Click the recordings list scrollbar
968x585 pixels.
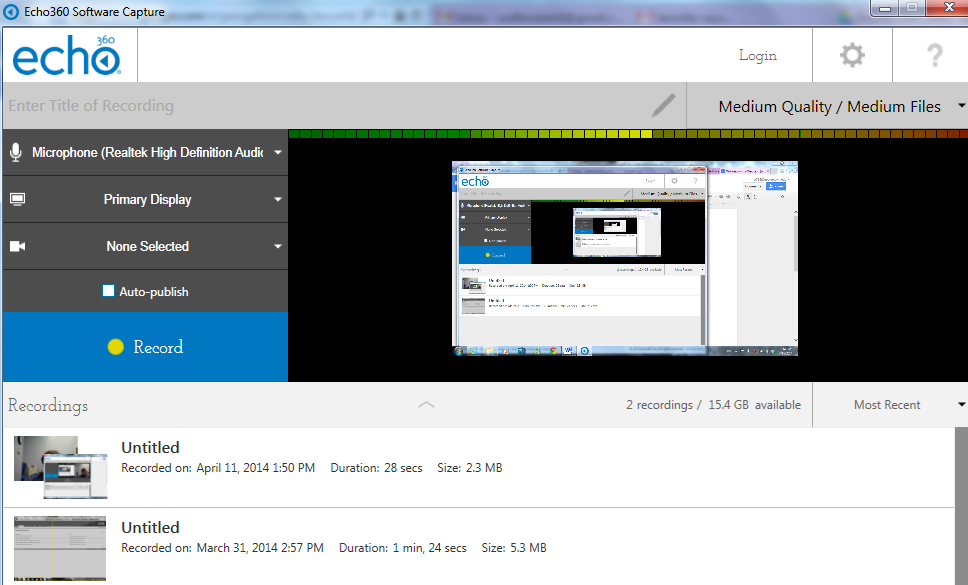click(x=961, y=506)
